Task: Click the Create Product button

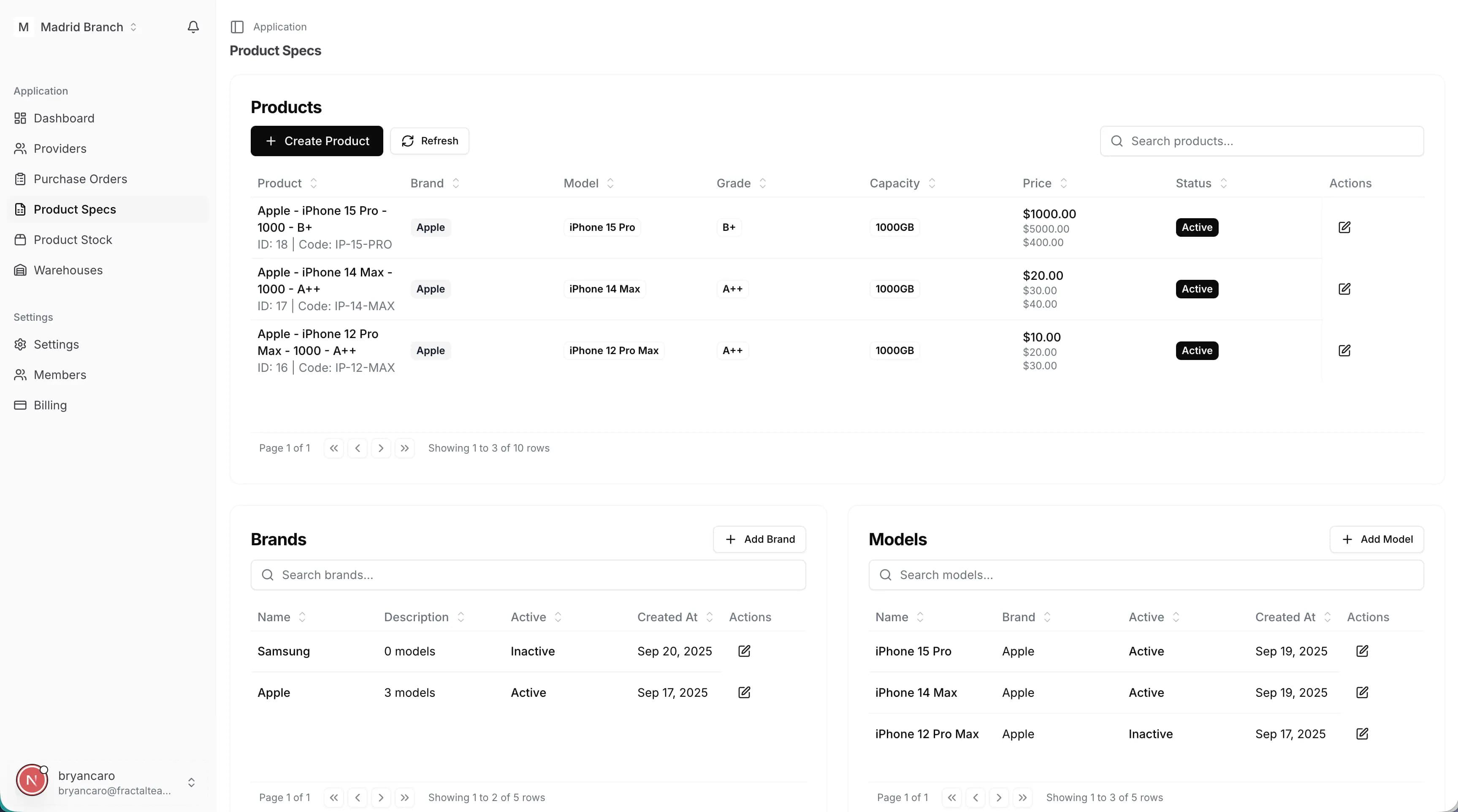Action: coord(317,141)
